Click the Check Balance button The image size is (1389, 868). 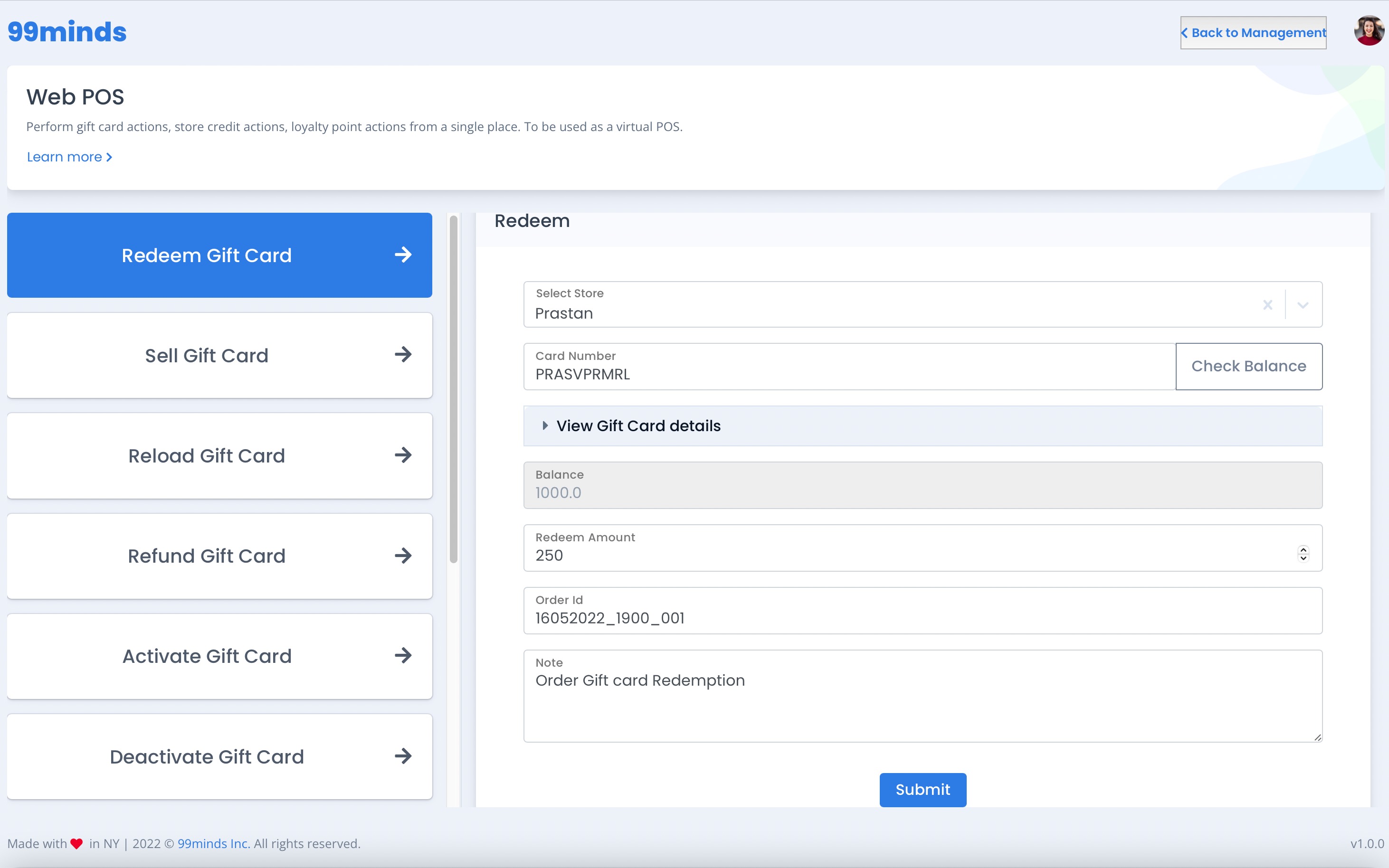tap(1248, 366)
